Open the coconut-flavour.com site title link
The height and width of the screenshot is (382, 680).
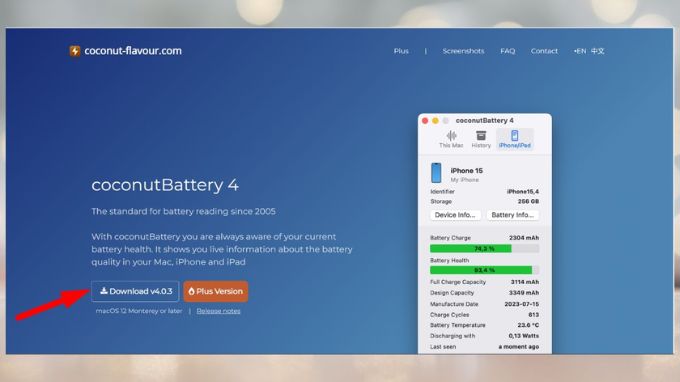pyautogui.click(x=133, y=51)
